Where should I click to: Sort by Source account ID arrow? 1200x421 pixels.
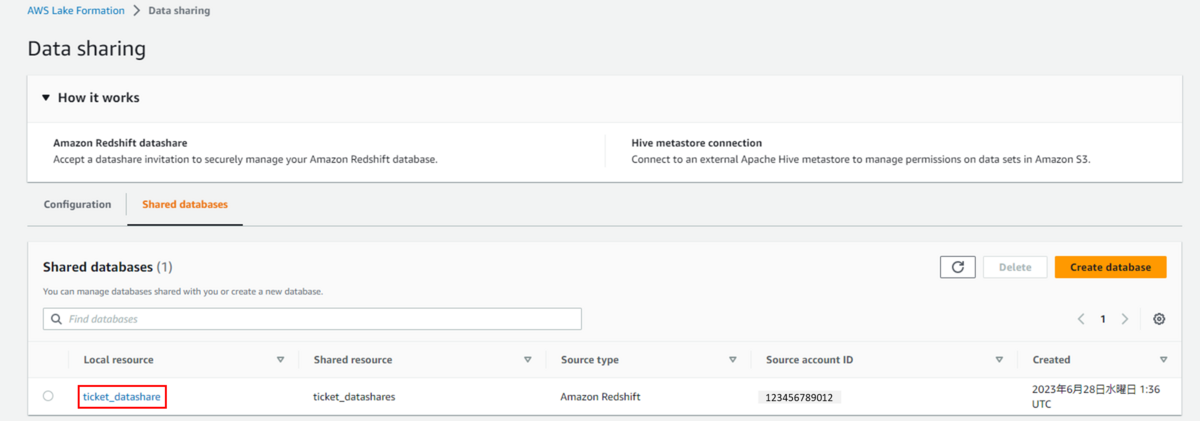(x=999, y=359)
